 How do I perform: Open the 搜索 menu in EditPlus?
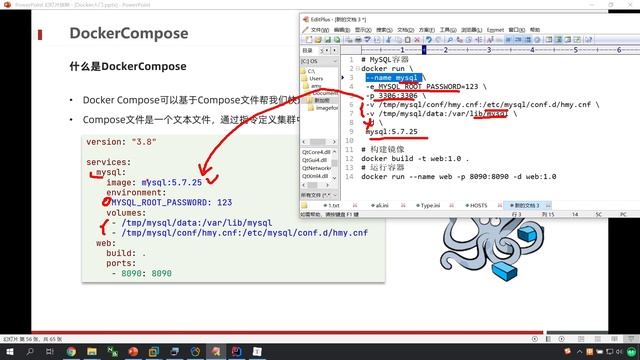384,30
